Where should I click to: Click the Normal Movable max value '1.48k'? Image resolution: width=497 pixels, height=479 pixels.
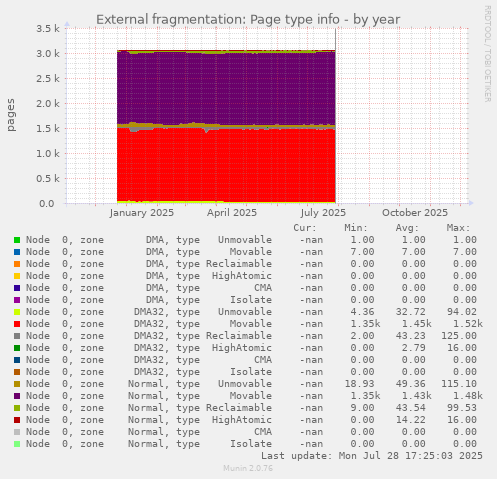(x=468, y=396)
